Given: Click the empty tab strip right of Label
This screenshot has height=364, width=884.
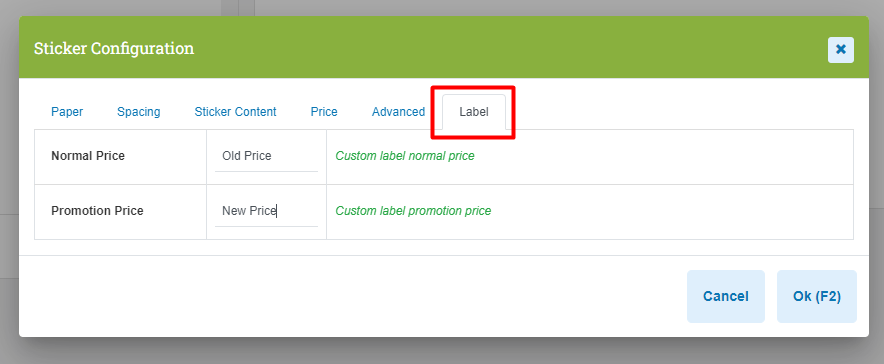Looking at the screenshot, I should coord(679,112).
